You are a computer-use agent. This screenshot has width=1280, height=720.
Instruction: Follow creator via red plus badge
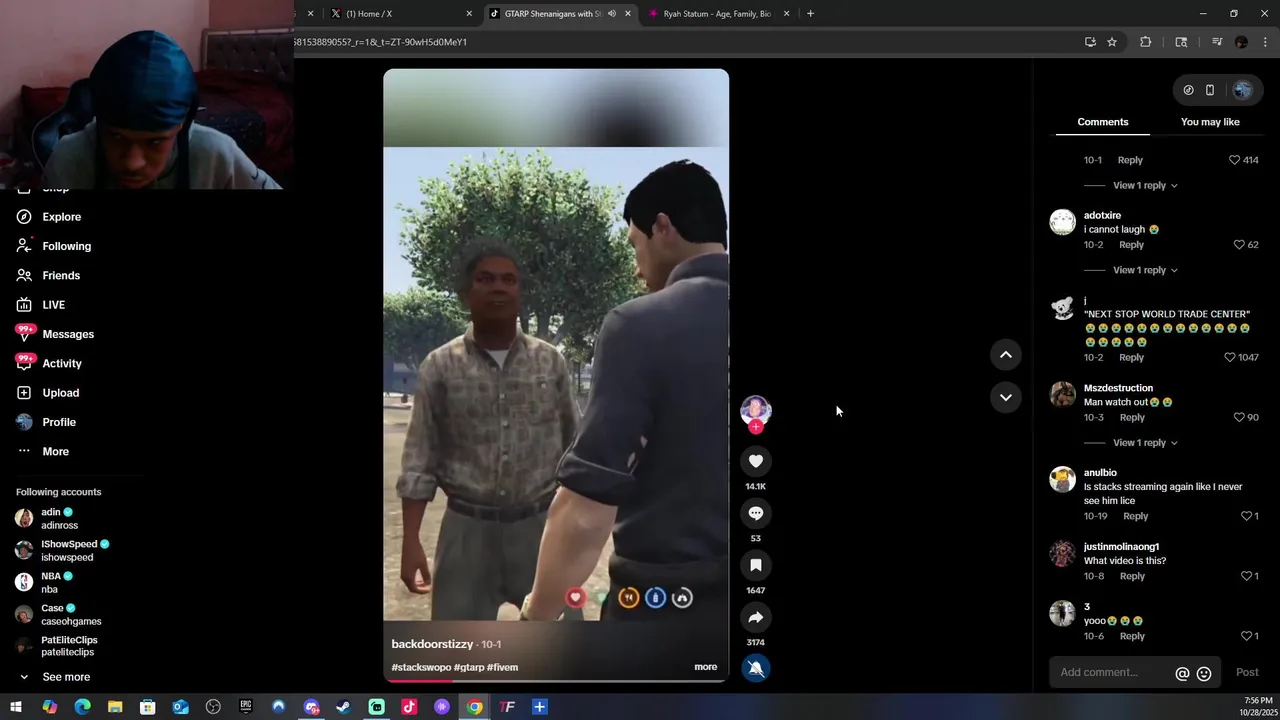(756, 427)
